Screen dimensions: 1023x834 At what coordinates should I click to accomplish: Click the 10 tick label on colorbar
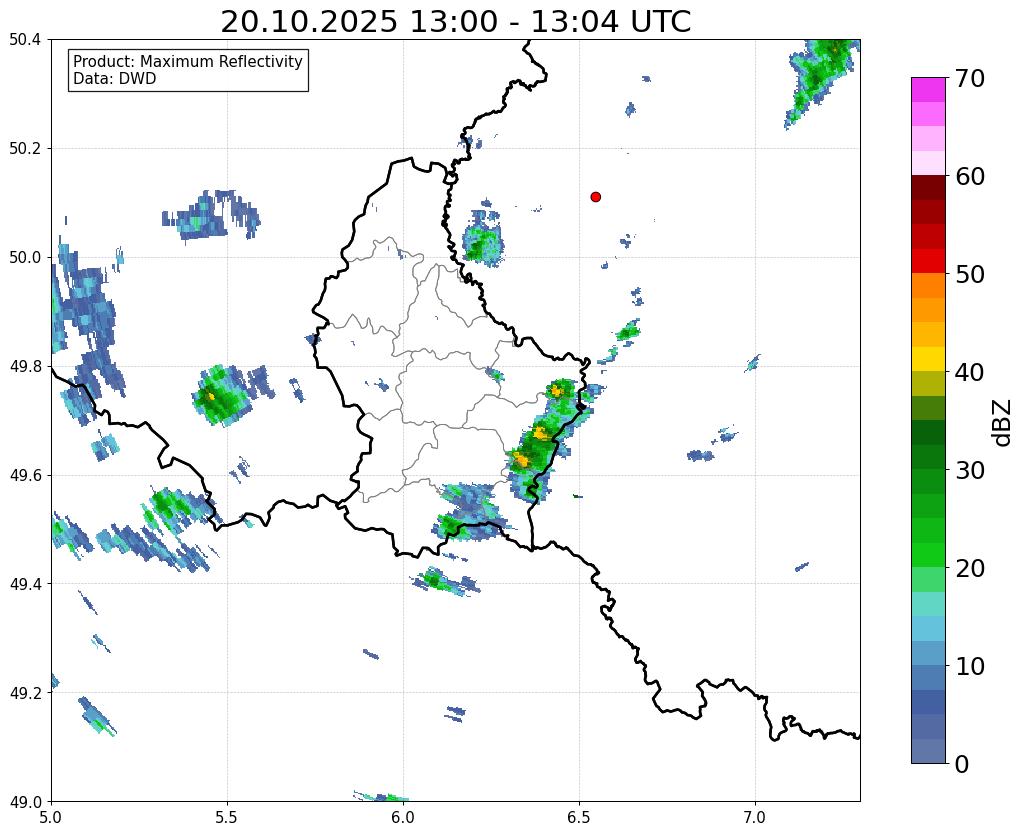coord(968,666)
